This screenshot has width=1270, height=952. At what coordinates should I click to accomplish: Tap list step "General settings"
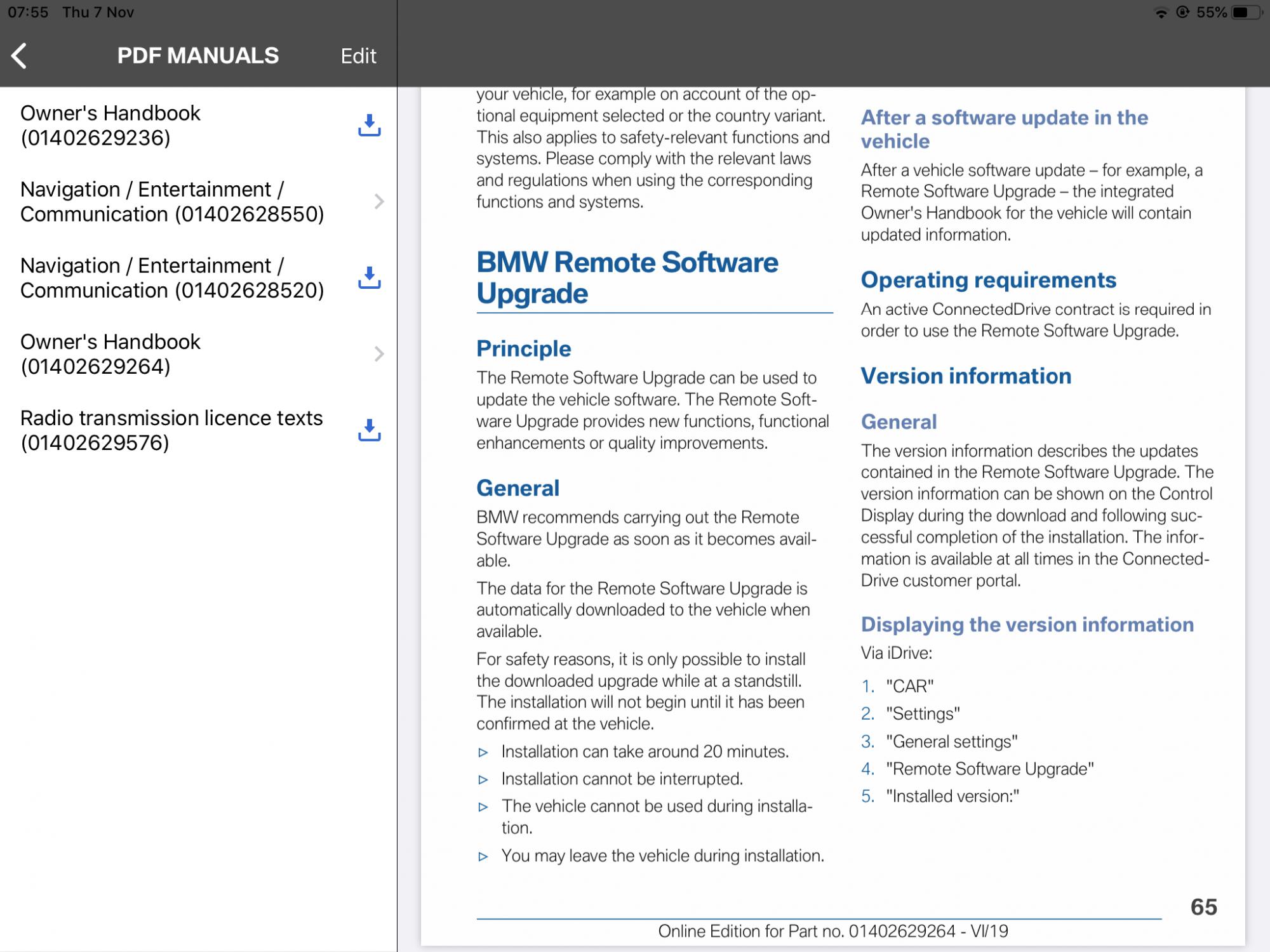click(952, 741)
